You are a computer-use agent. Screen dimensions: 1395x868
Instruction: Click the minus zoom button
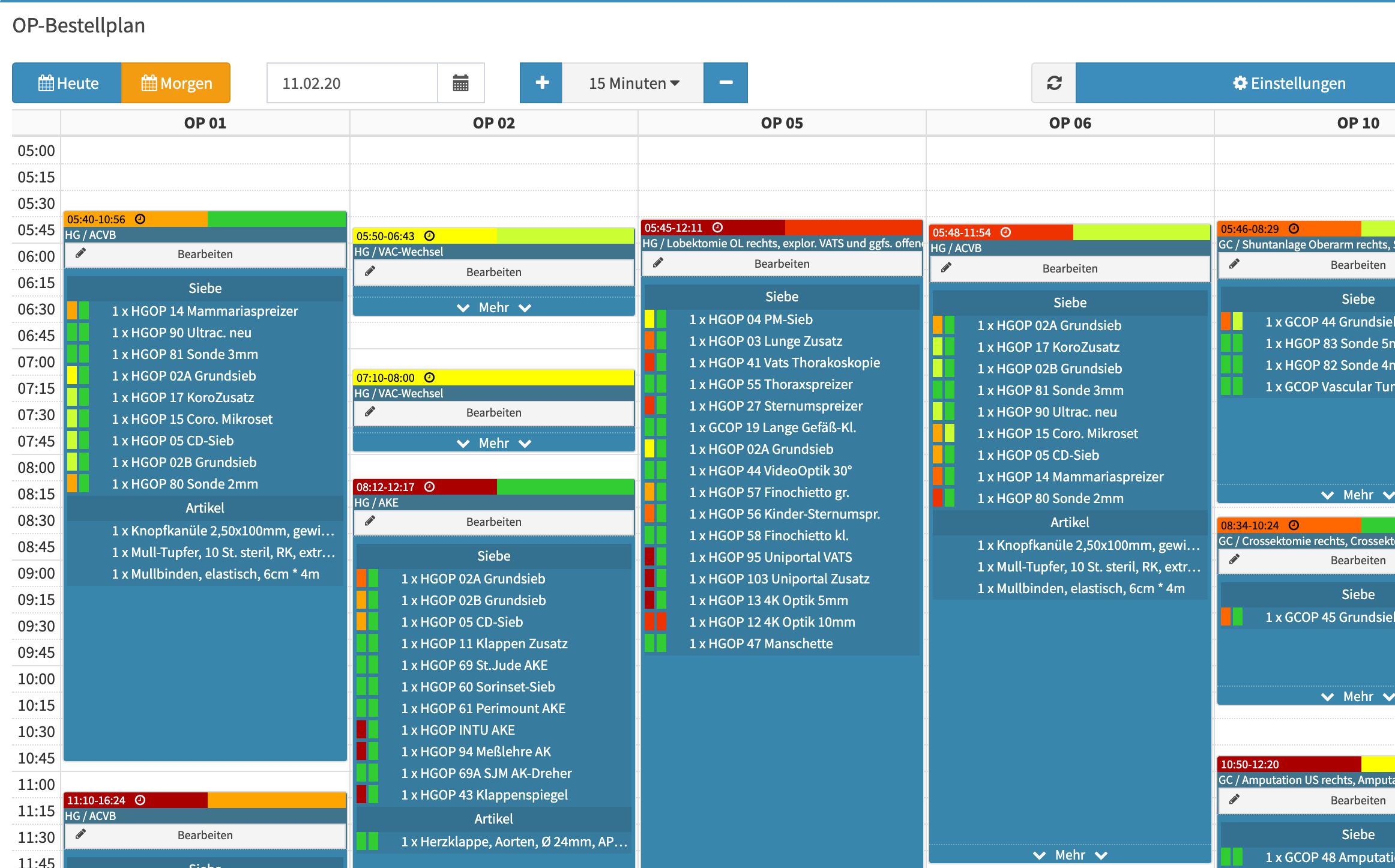point(726,83)
